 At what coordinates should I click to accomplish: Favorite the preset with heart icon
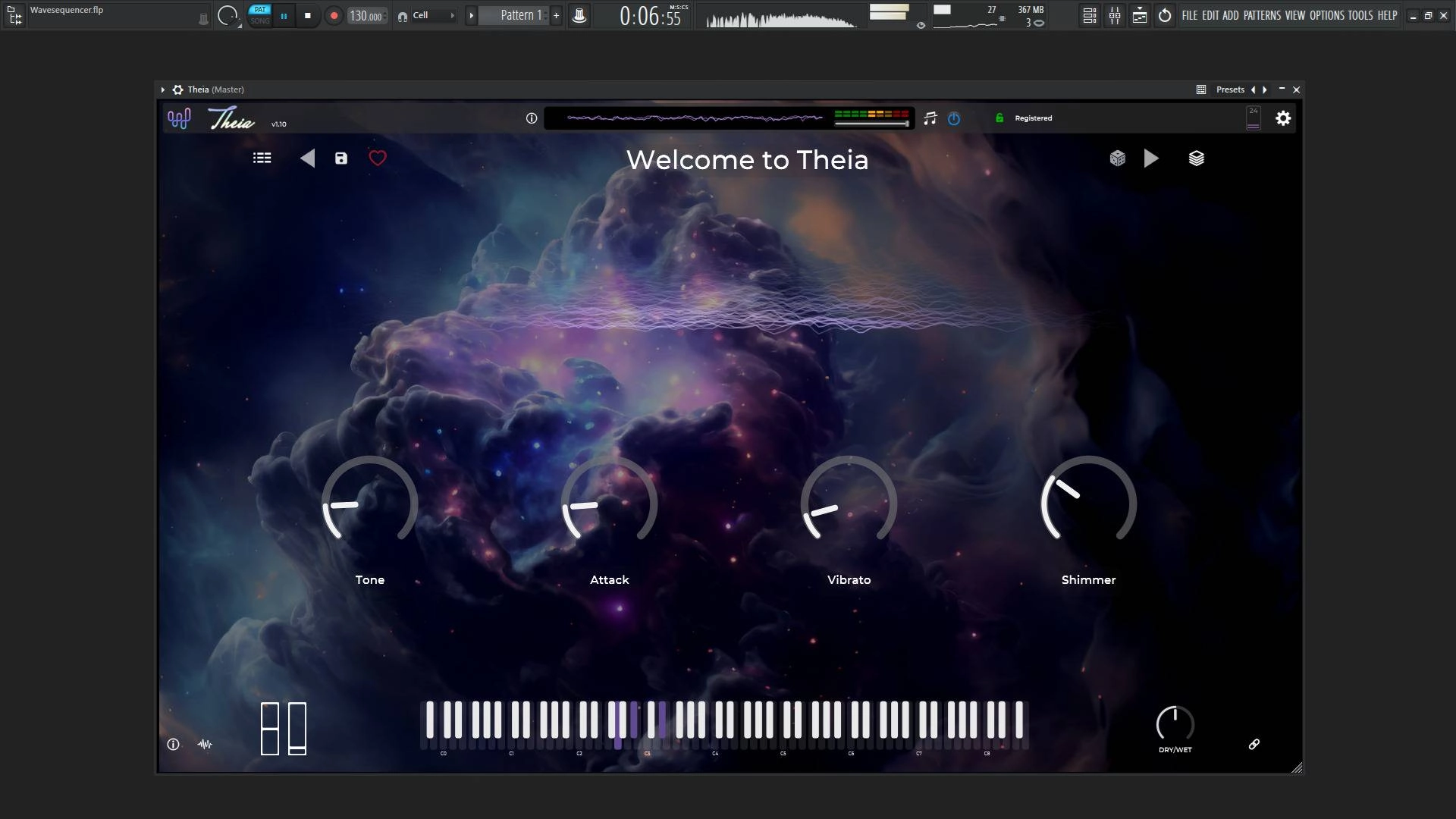coord(378,158)
